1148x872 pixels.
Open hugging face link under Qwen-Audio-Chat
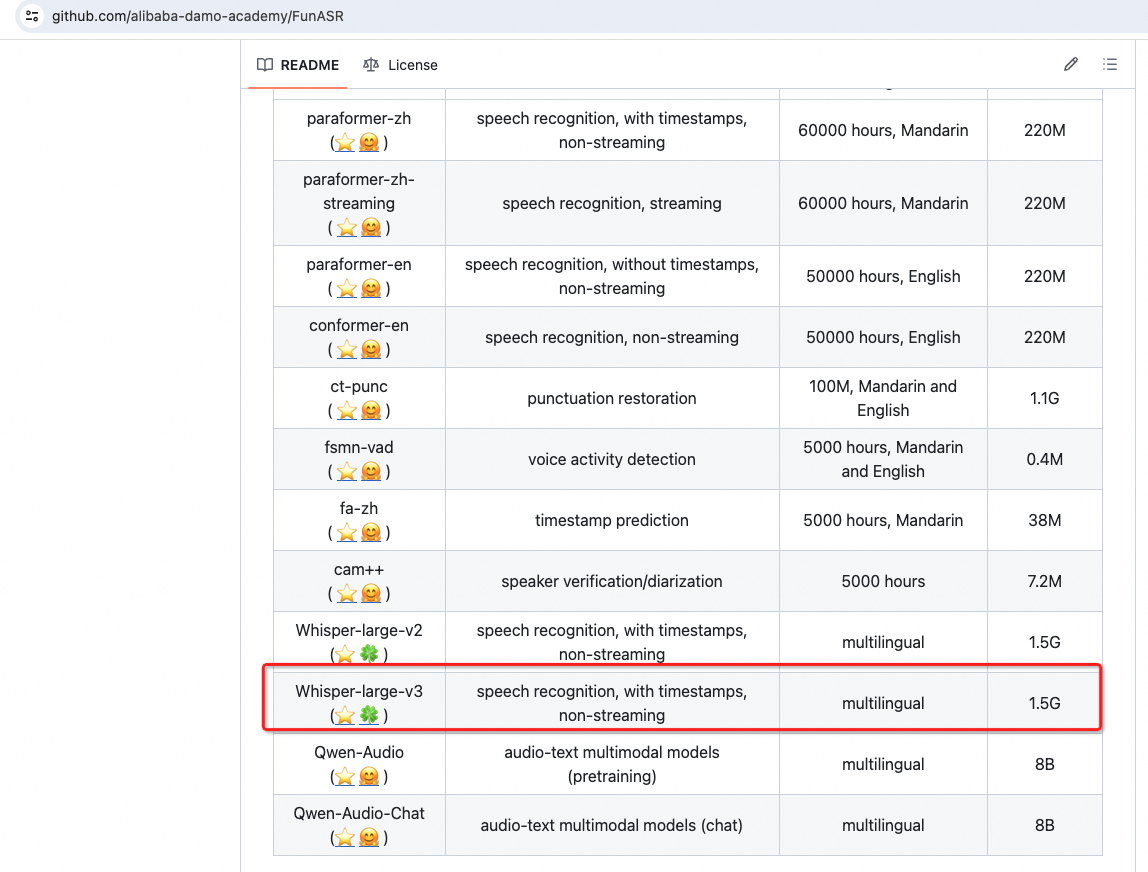[370, 837]
